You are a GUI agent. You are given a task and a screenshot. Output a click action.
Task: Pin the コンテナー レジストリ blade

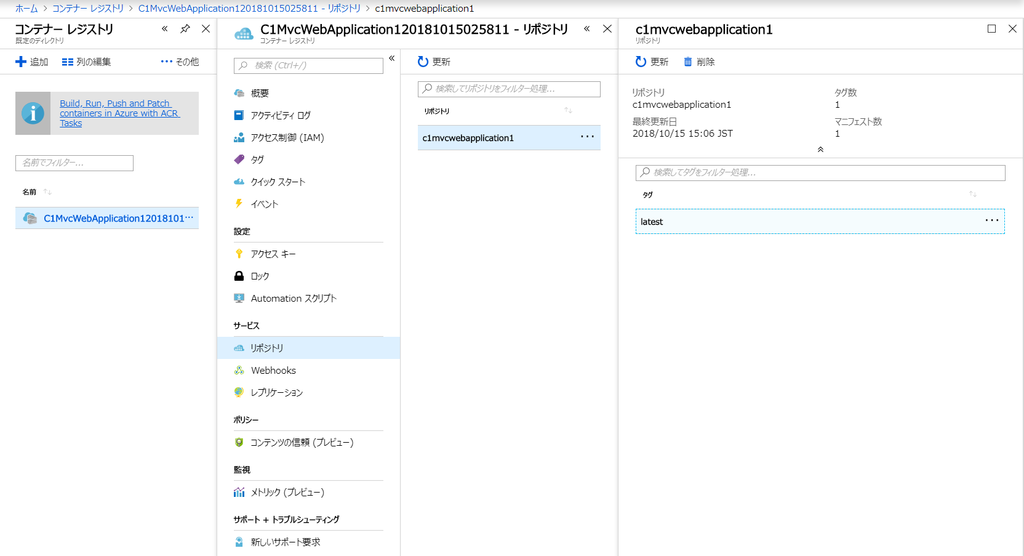point(185,29)
